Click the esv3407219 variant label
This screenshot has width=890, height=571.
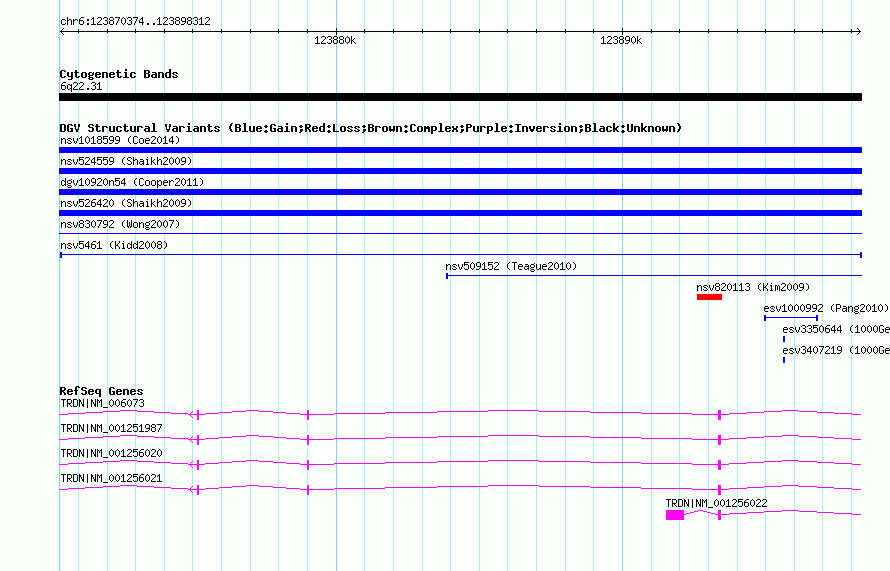[836, 350]
